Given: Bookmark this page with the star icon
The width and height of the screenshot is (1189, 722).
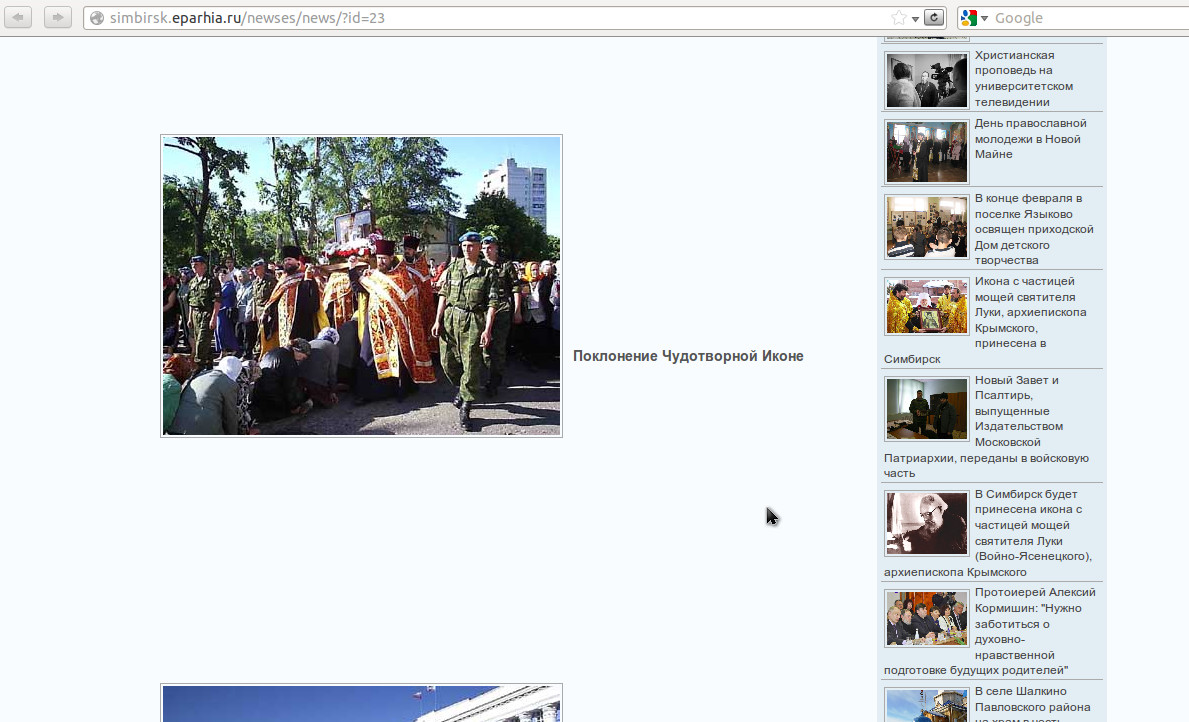Looking at the screenshot, I should (x=899, y=18).
